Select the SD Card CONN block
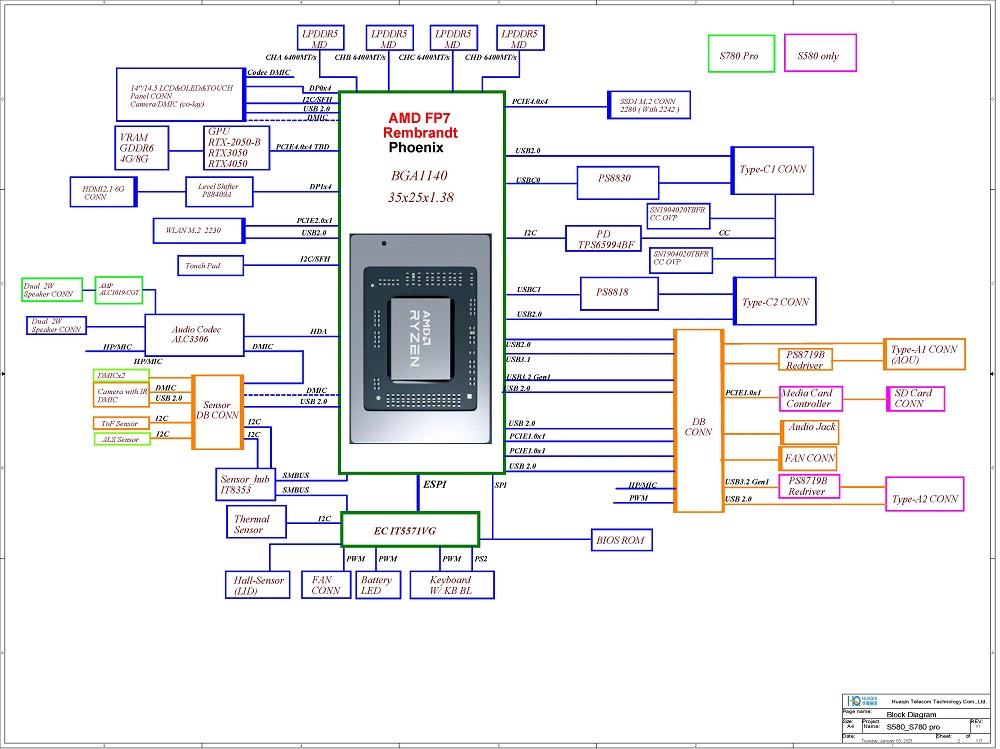Screen dimensions: 1000x749 [914, 398]
